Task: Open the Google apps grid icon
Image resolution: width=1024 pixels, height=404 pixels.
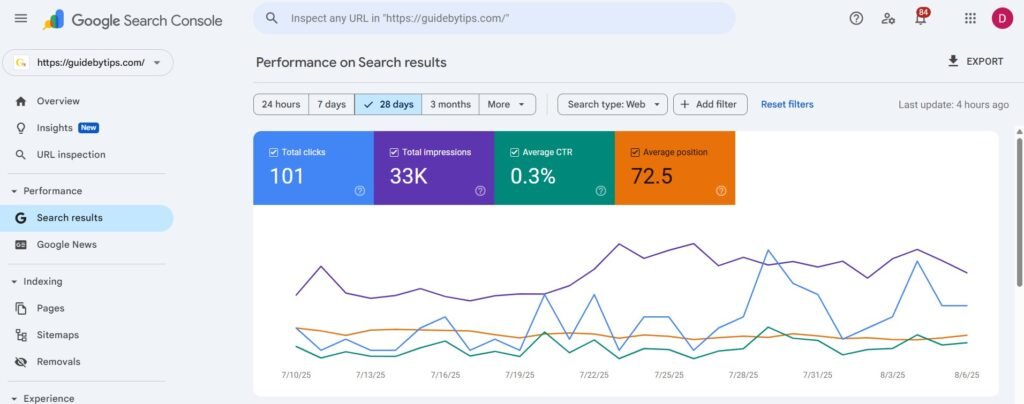Action: point(970,18)
